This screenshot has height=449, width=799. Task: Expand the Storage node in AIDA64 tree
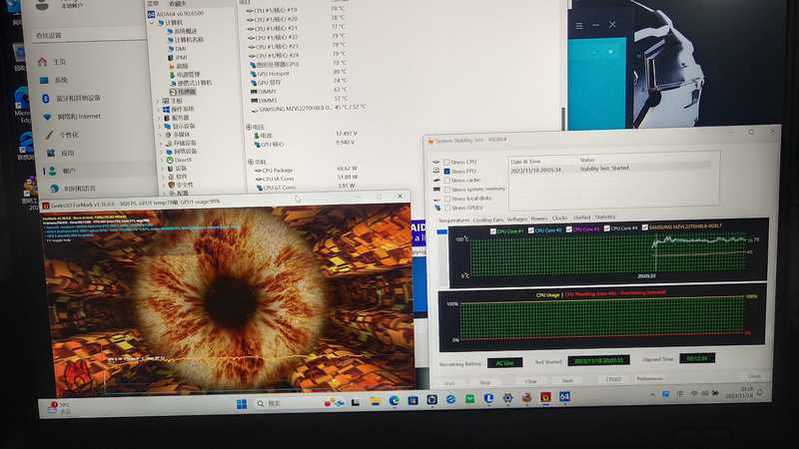(162, 144)
